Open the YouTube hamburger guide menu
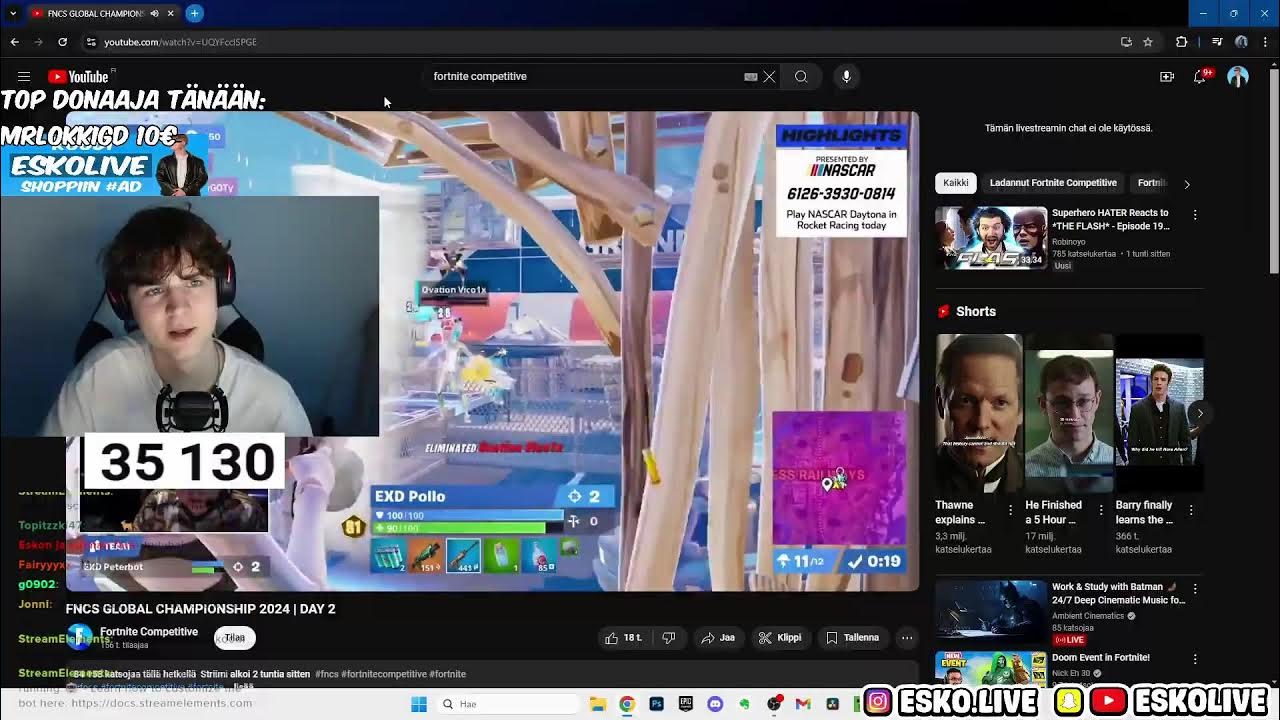This screenshot has height=720, width=1280. 24,76
